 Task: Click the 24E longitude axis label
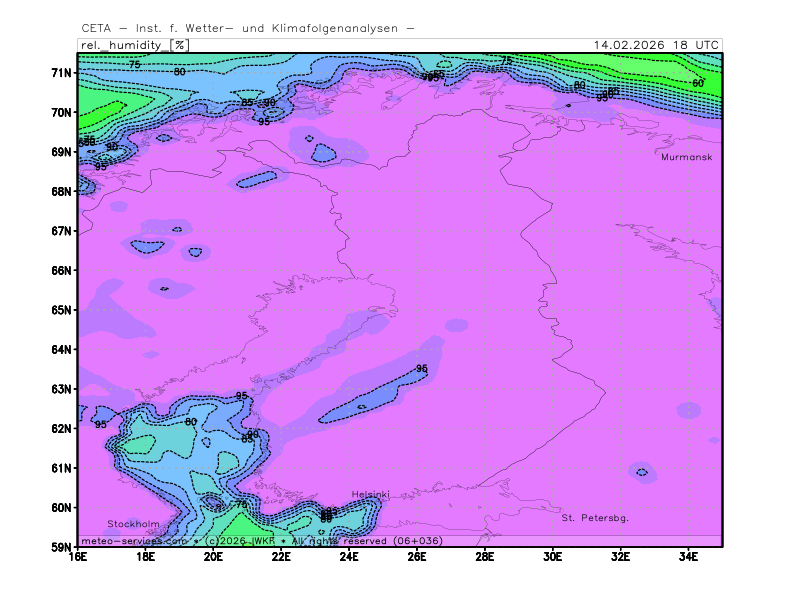coord(349,557)
